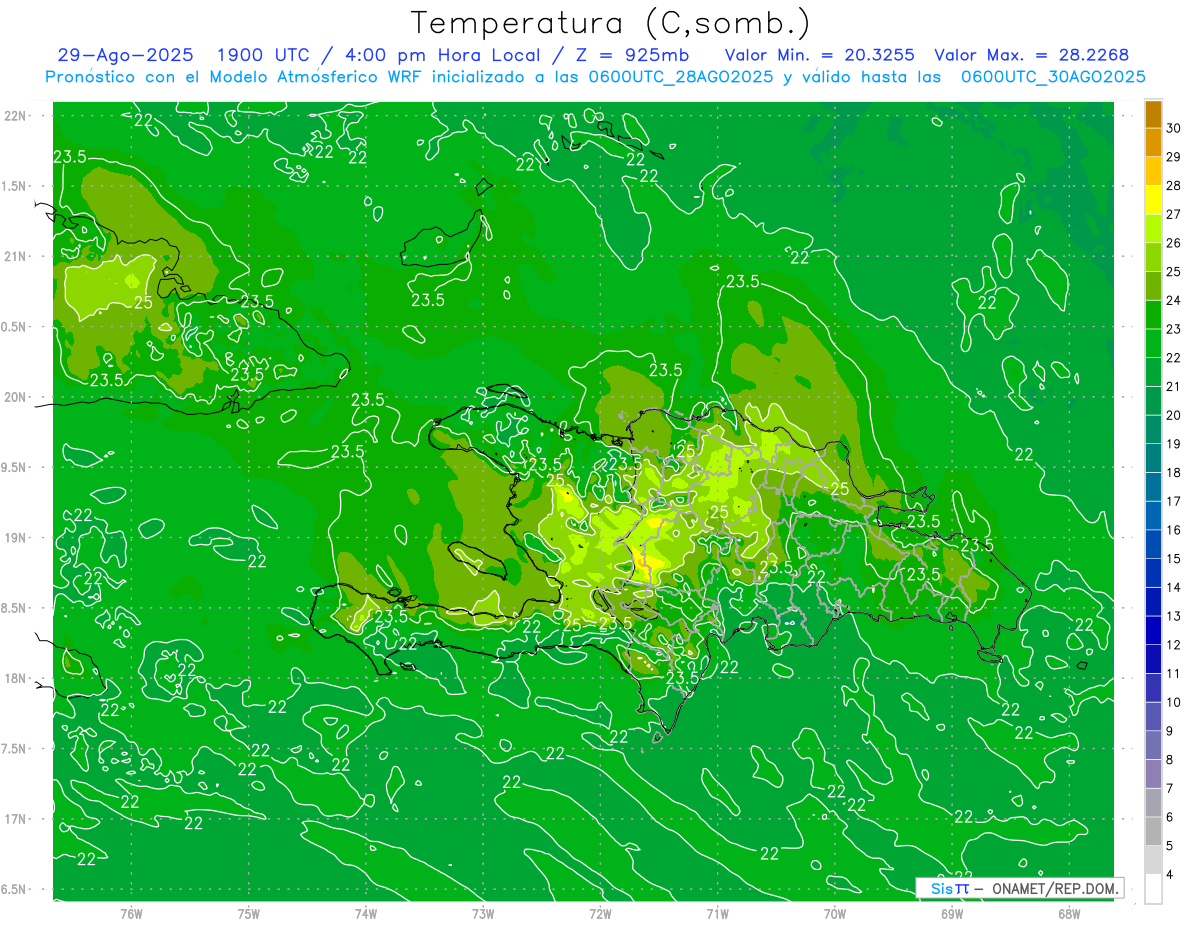Click color scale label '10'
1200x927 pixels.
pos(1174,702)
